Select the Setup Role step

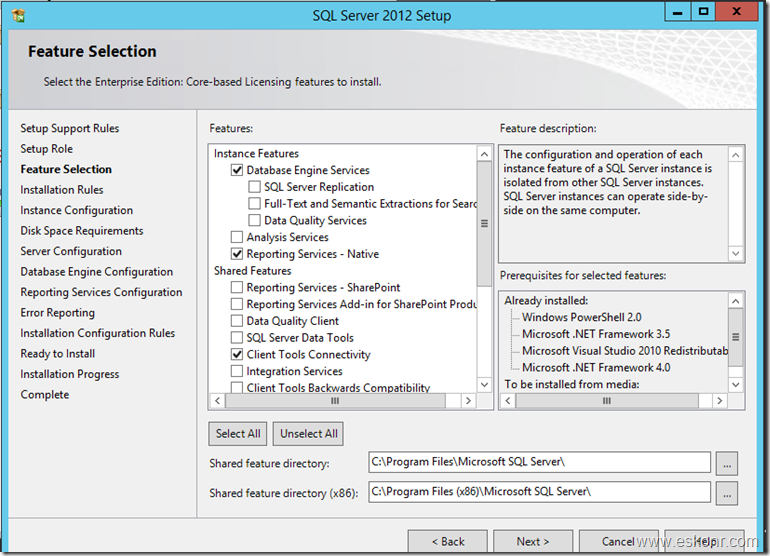[47, 149]
